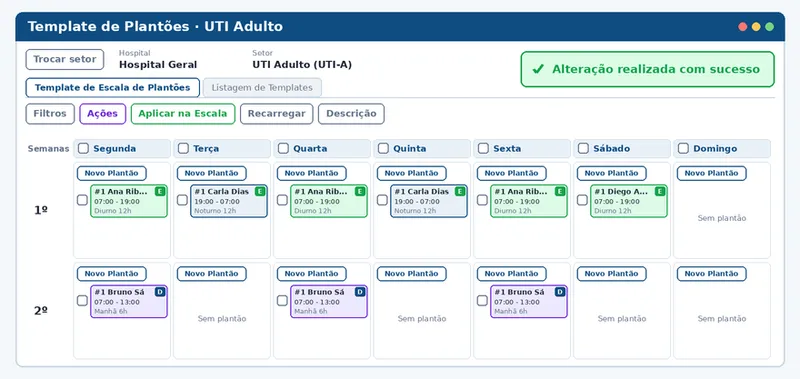Image resolution: width=800 pixels, height=379 pixels.
Task: Add Novo Plantão on Terça week 2
Action: (x=212, y=274)
